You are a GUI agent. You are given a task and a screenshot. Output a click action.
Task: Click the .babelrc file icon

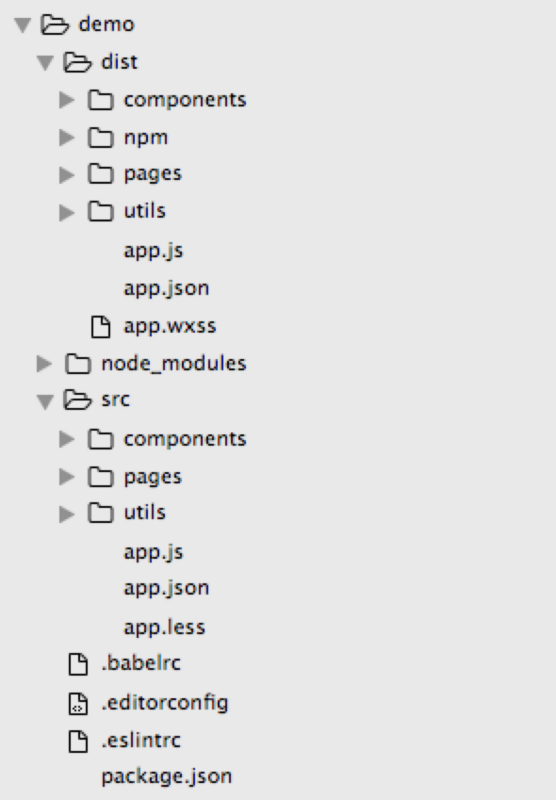click(78, 664)
